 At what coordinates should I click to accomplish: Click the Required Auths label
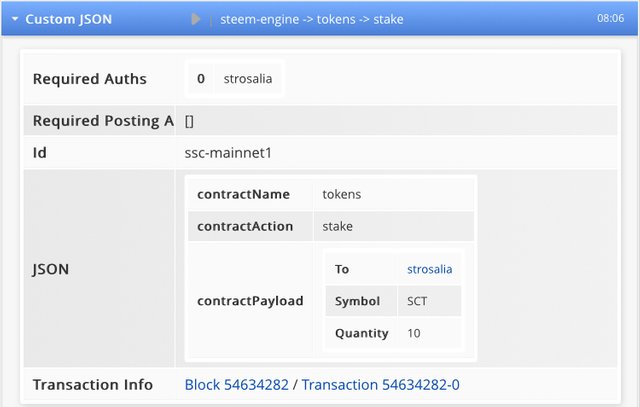point(89,79)
